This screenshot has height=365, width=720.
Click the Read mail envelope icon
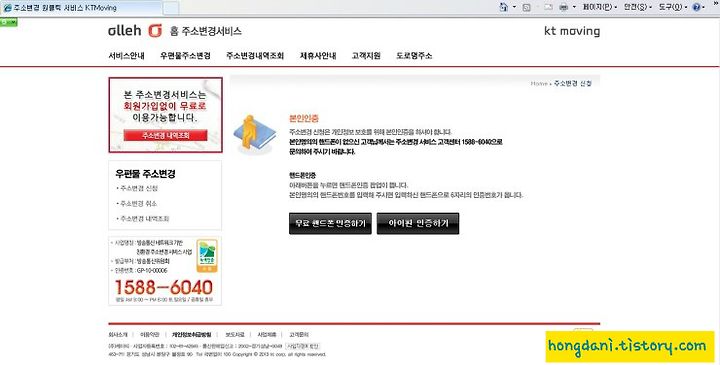click(x=548, y=7)
